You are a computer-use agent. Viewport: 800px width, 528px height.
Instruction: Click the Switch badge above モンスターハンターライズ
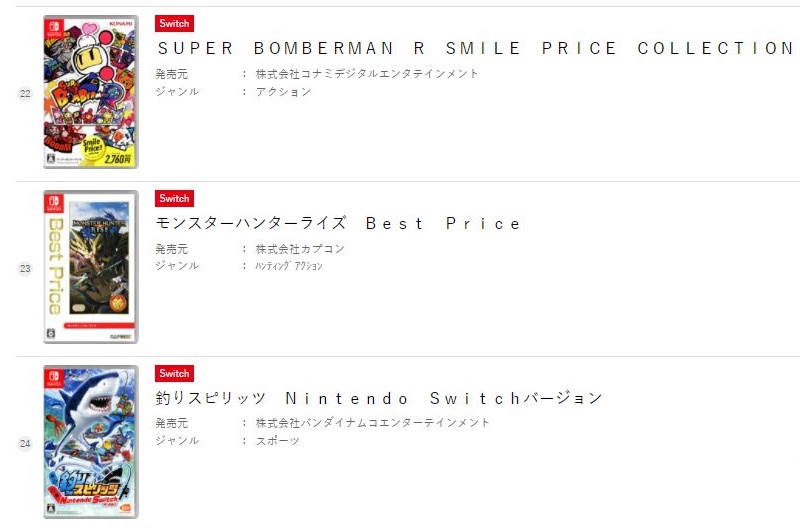(x=174, y=198)
